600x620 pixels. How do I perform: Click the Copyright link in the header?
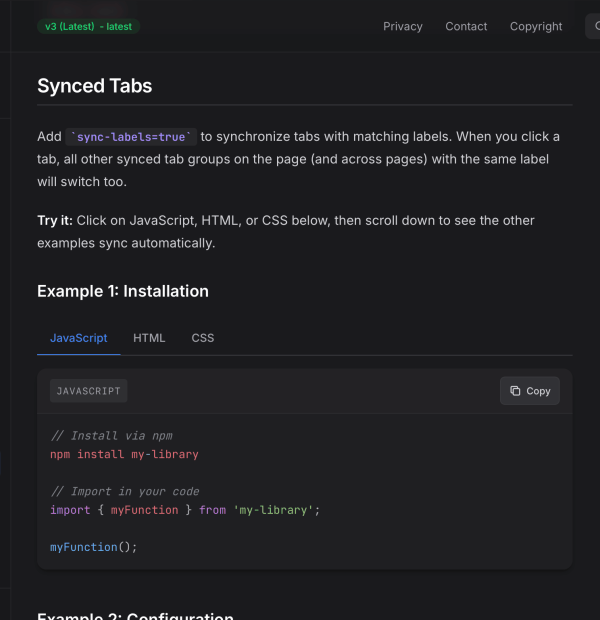(x=536, y=26)
